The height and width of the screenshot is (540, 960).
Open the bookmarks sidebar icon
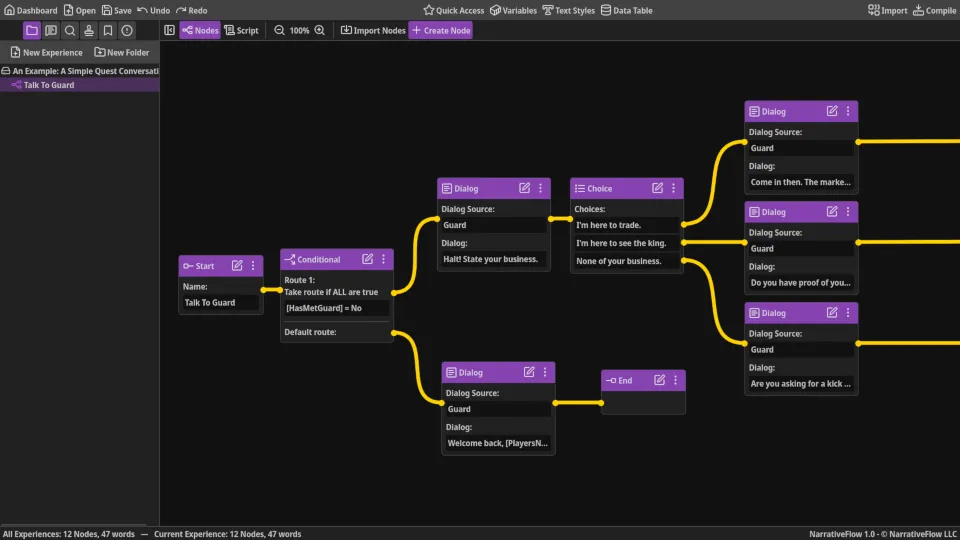coord(108,30)
